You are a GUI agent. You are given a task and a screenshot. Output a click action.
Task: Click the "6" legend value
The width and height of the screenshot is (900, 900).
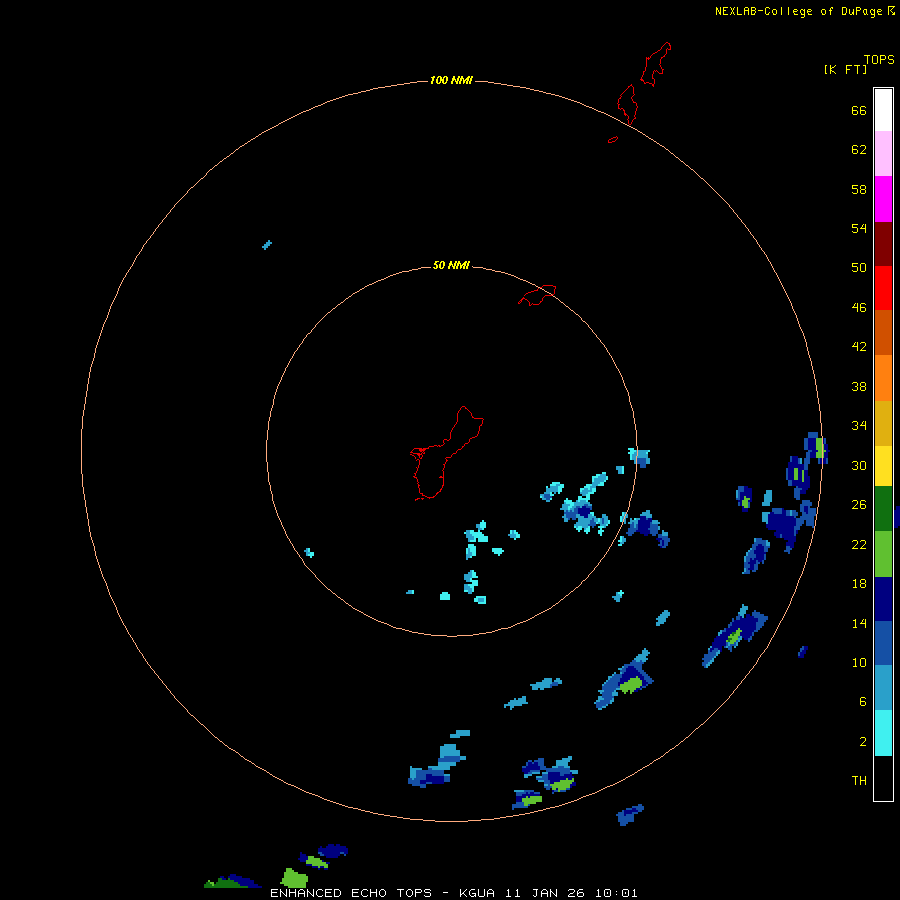[863, 701]
